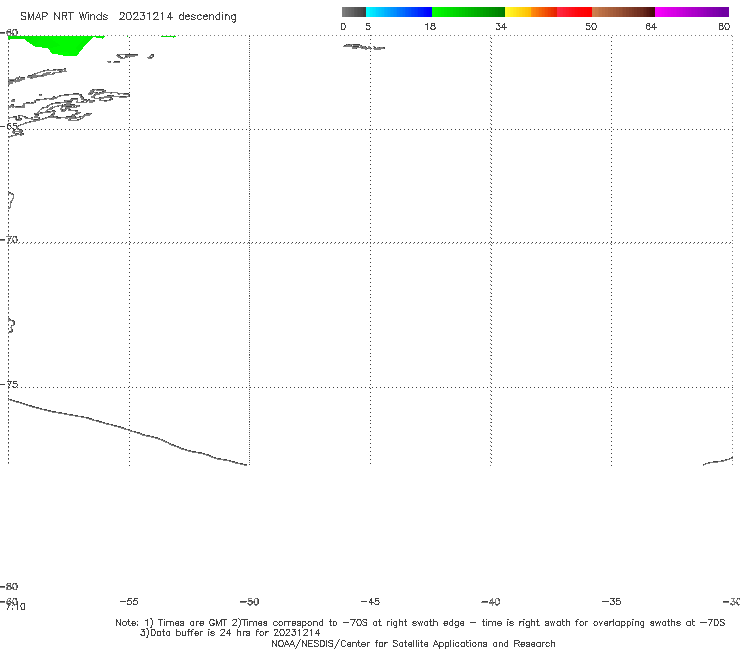The height and width of the screenshot is (650, 740).
Task: Click the yellow-orange segment of the color bar
Action: [x=531, y=12]
